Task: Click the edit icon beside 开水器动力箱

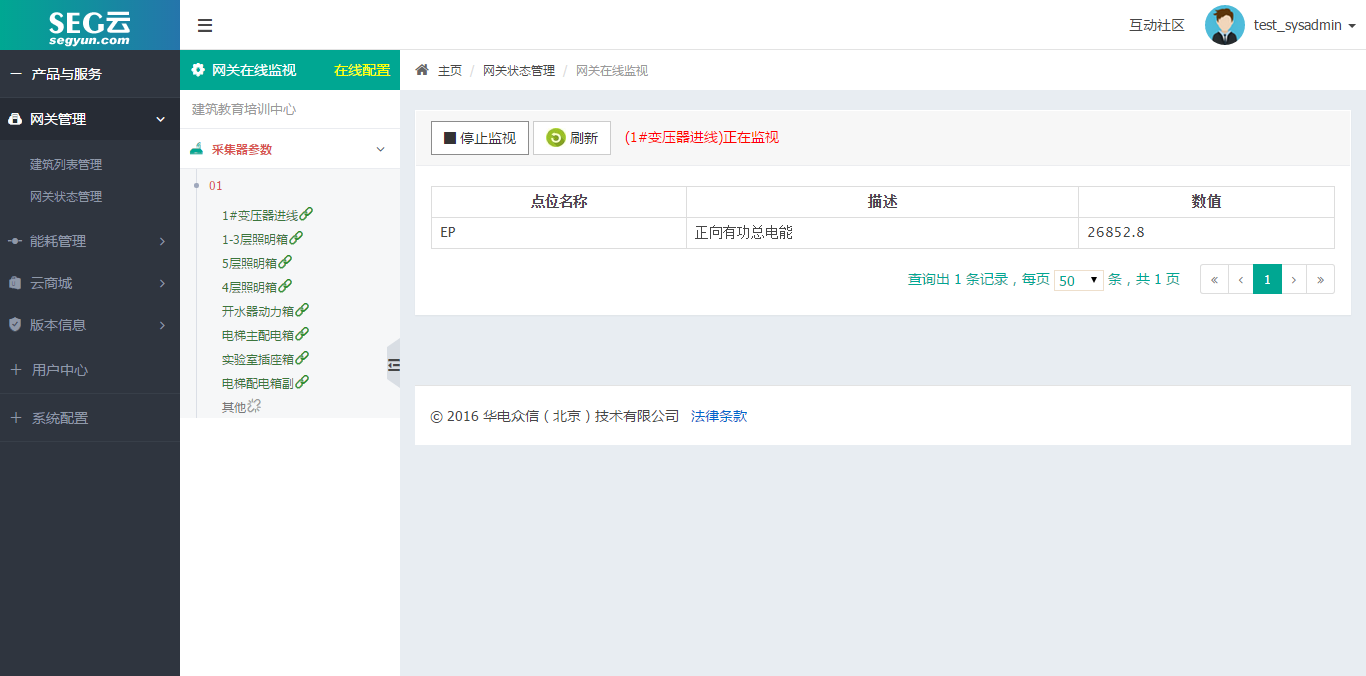Action: click(304, 309)
